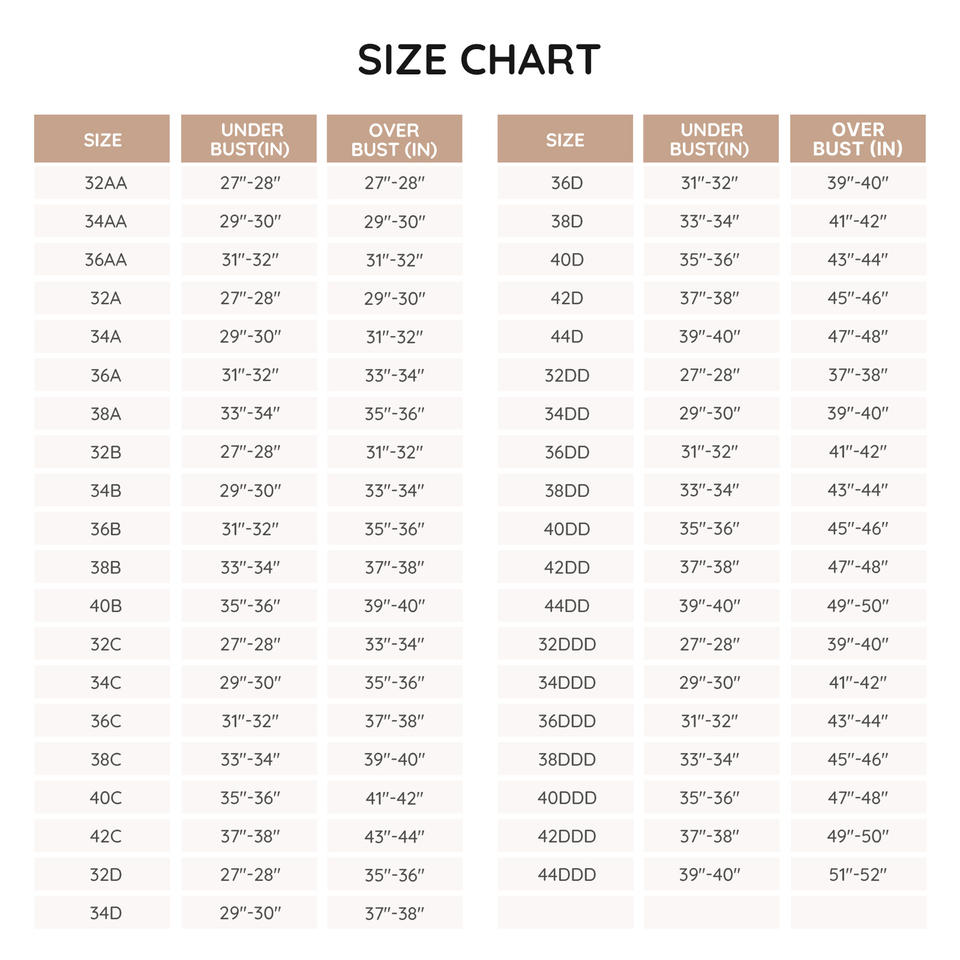Screen dimensions: 960x960
Task: Click the left UNDER BUST(IN) column header
Action: [249, 138]
